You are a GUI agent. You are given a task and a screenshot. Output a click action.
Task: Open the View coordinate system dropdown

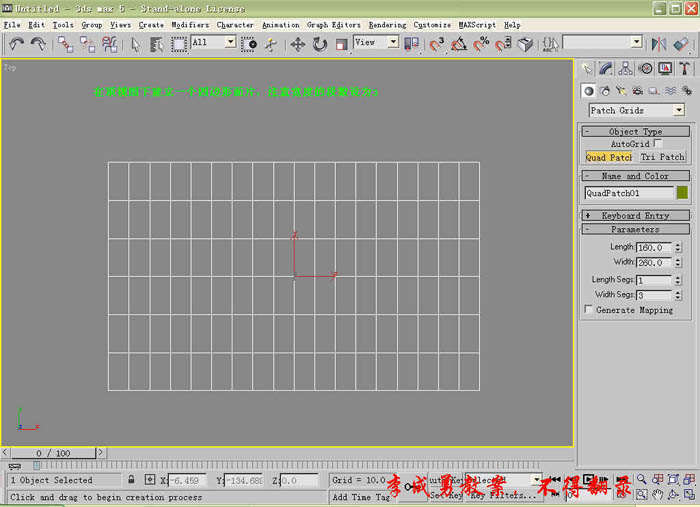point(376,42)
